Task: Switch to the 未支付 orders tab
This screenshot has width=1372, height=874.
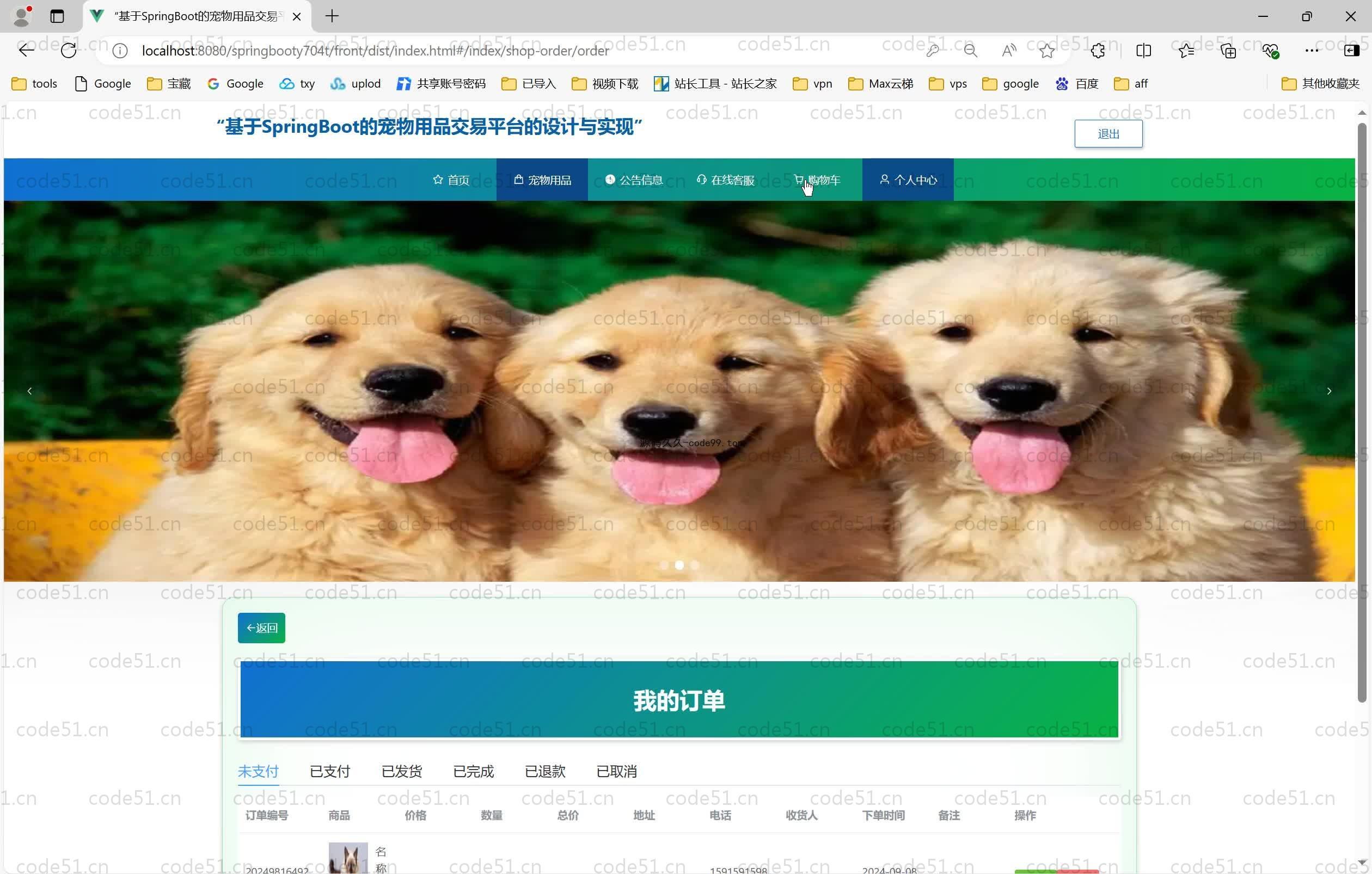Action: [258, 772]
